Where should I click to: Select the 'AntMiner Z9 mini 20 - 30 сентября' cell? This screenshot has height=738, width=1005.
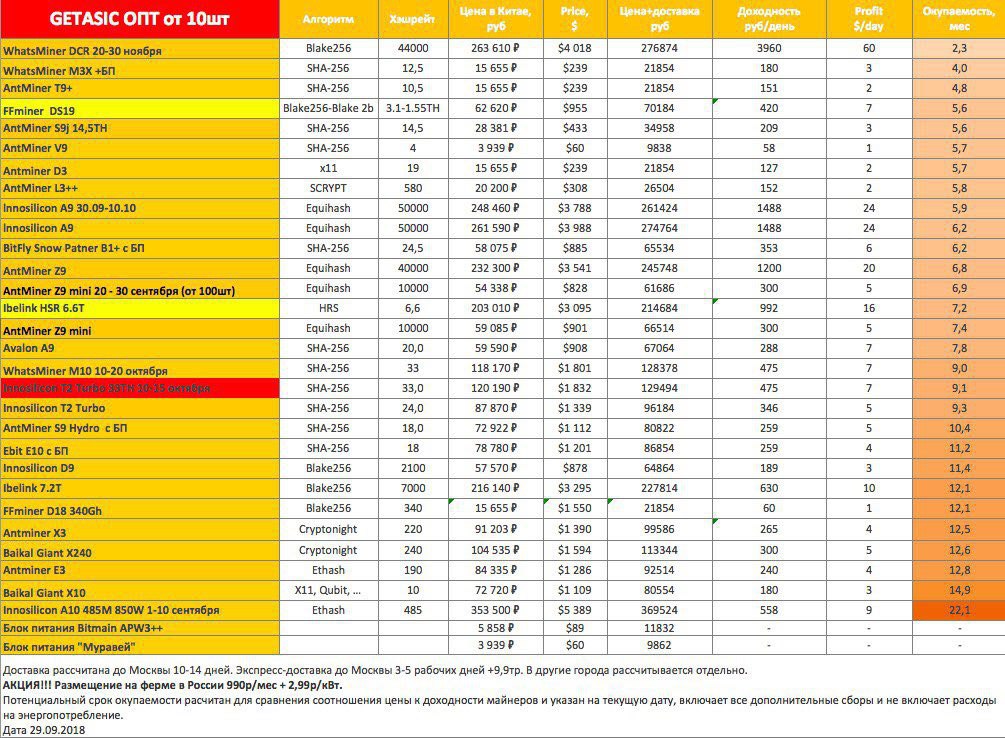pyautogui.click(x=140, y=289)
